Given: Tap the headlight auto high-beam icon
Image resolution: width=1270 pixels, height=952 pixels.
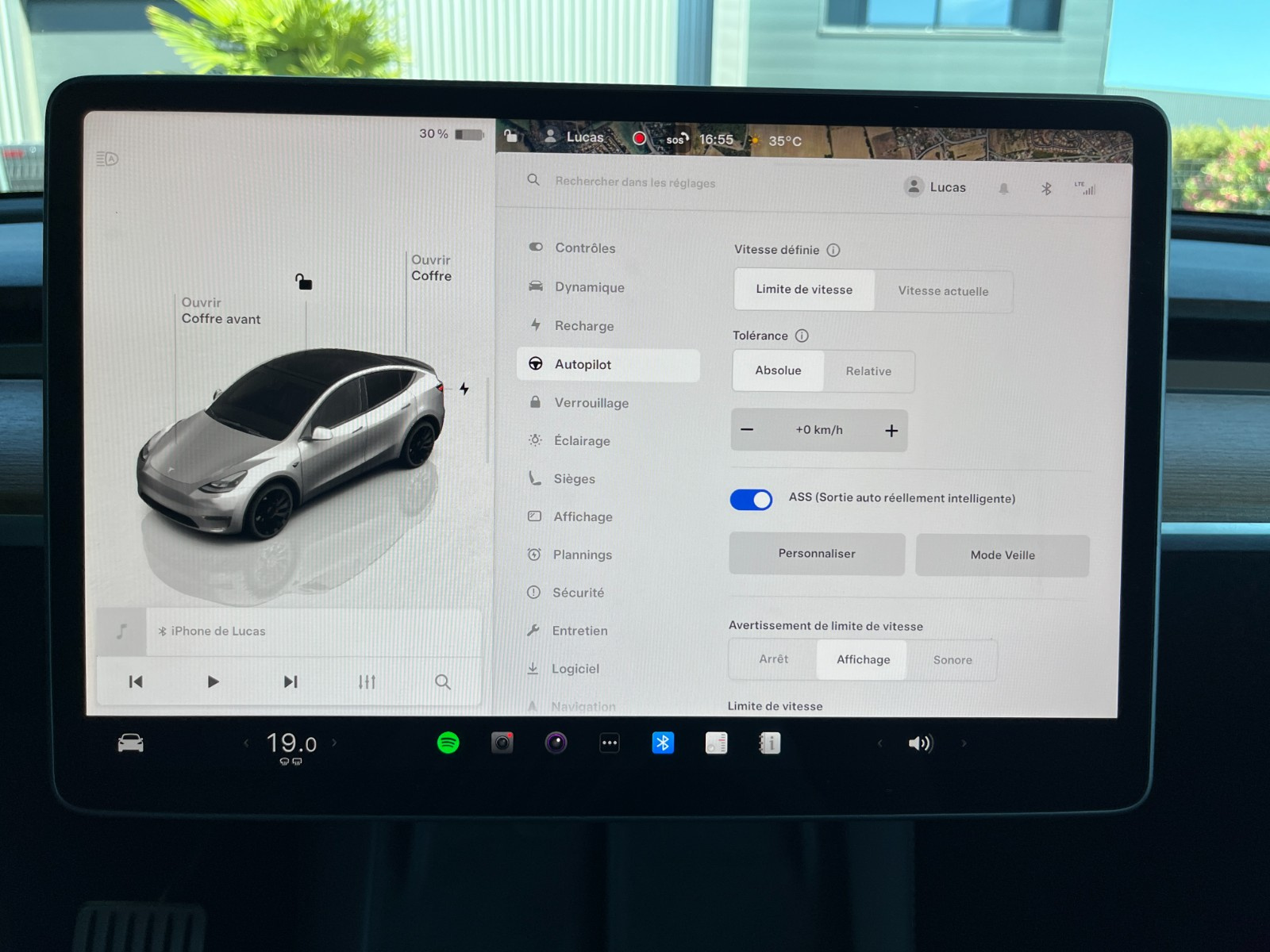Looking at the screenshot, I should [107, 159].
